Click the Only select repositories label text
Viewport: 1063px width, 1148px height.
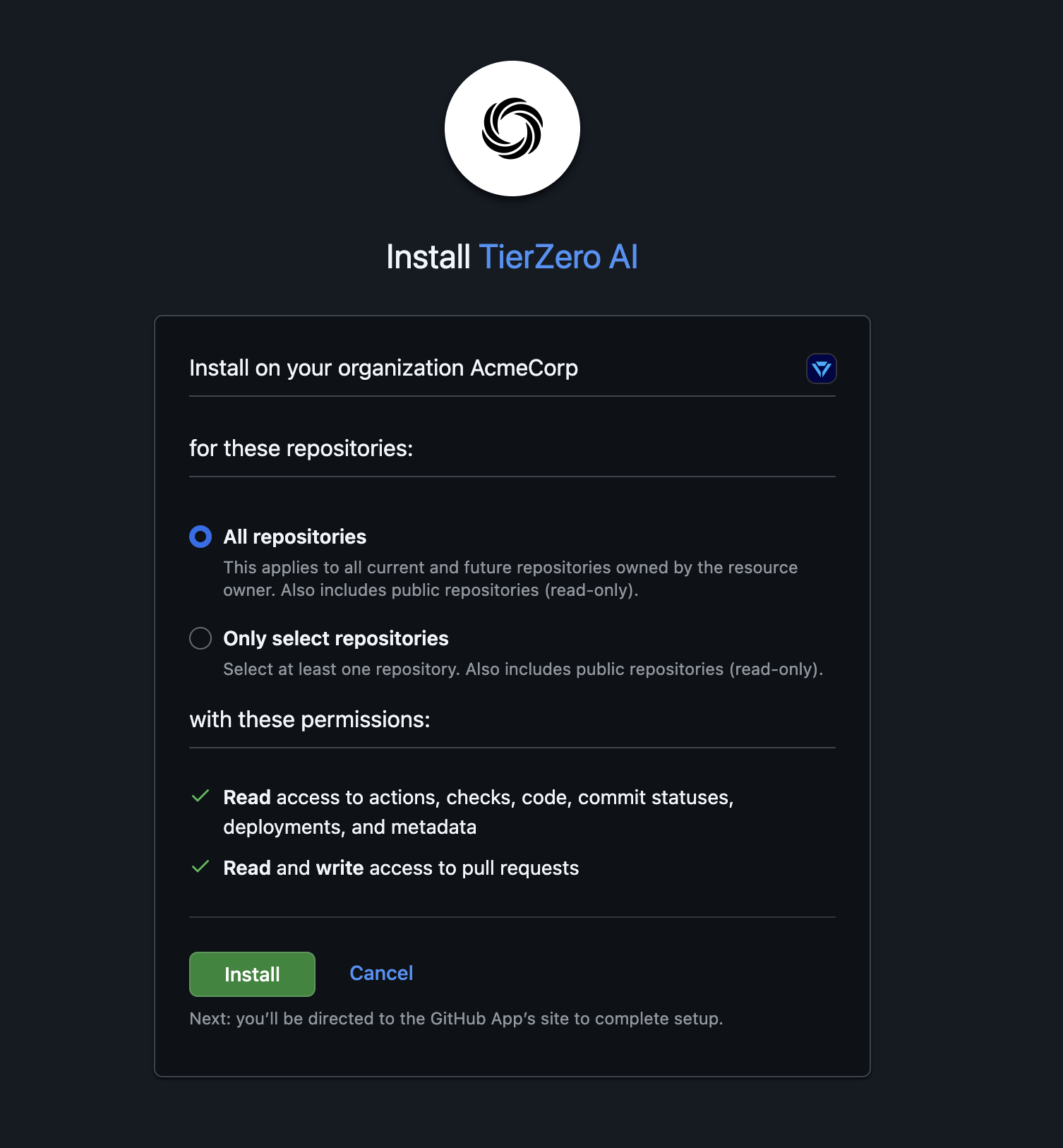[335, 638]
